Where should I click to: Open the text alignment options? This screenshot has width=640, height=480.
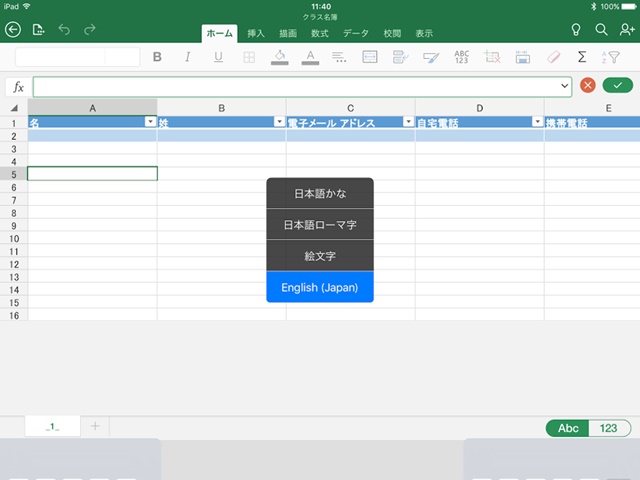click(339, 57)
